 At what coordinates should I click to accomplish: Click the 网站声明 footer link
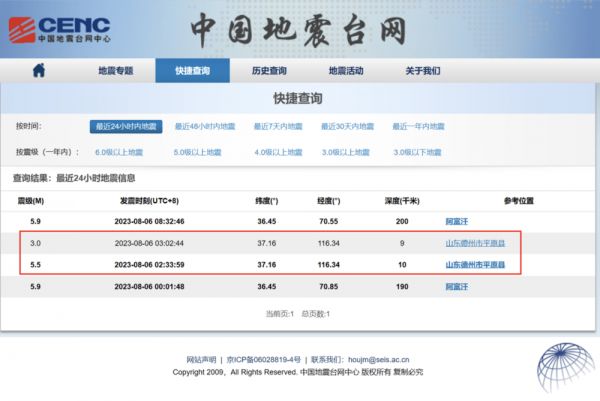click(203, 359)
